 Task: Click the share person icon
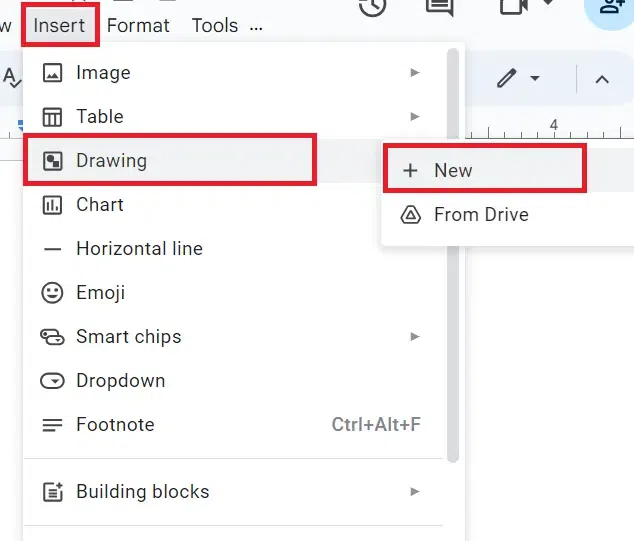(x=612, y=8)
